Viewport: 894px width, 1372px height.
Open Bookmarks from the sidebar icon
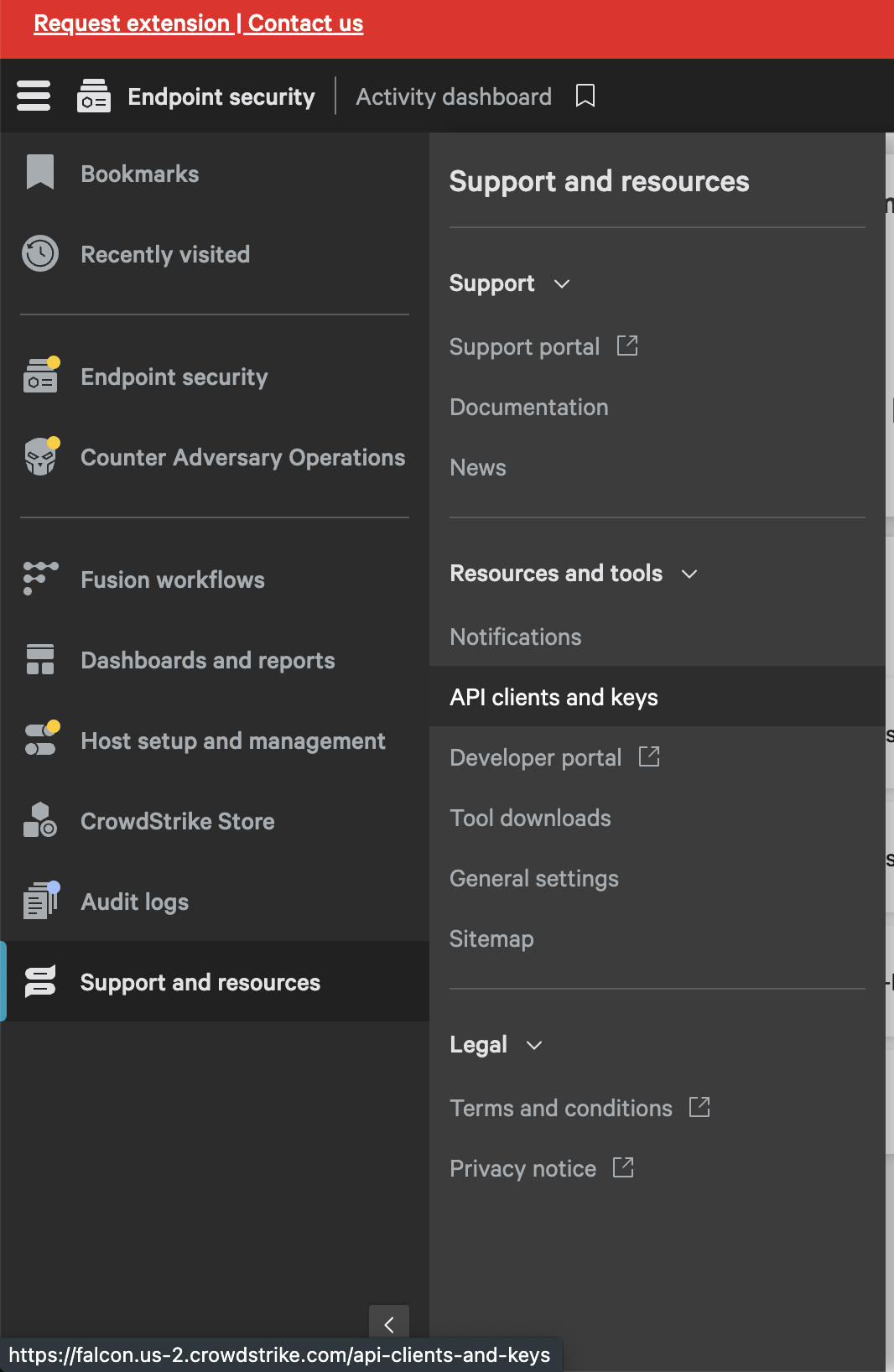click(40, 173)
